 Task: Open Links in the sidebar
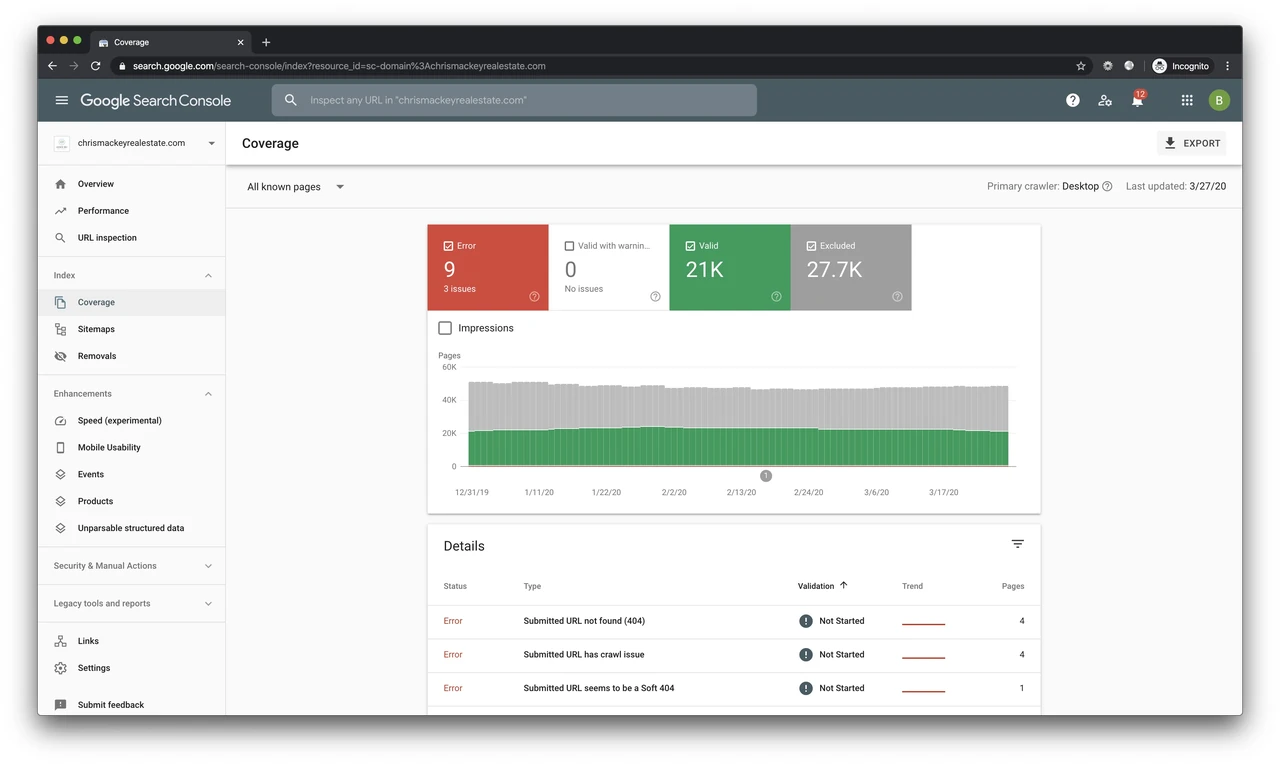(x=132, y=641)
